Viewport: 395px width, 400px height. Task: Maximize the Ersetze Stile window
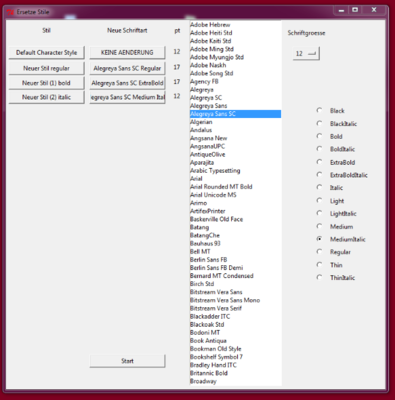(355, 10)
